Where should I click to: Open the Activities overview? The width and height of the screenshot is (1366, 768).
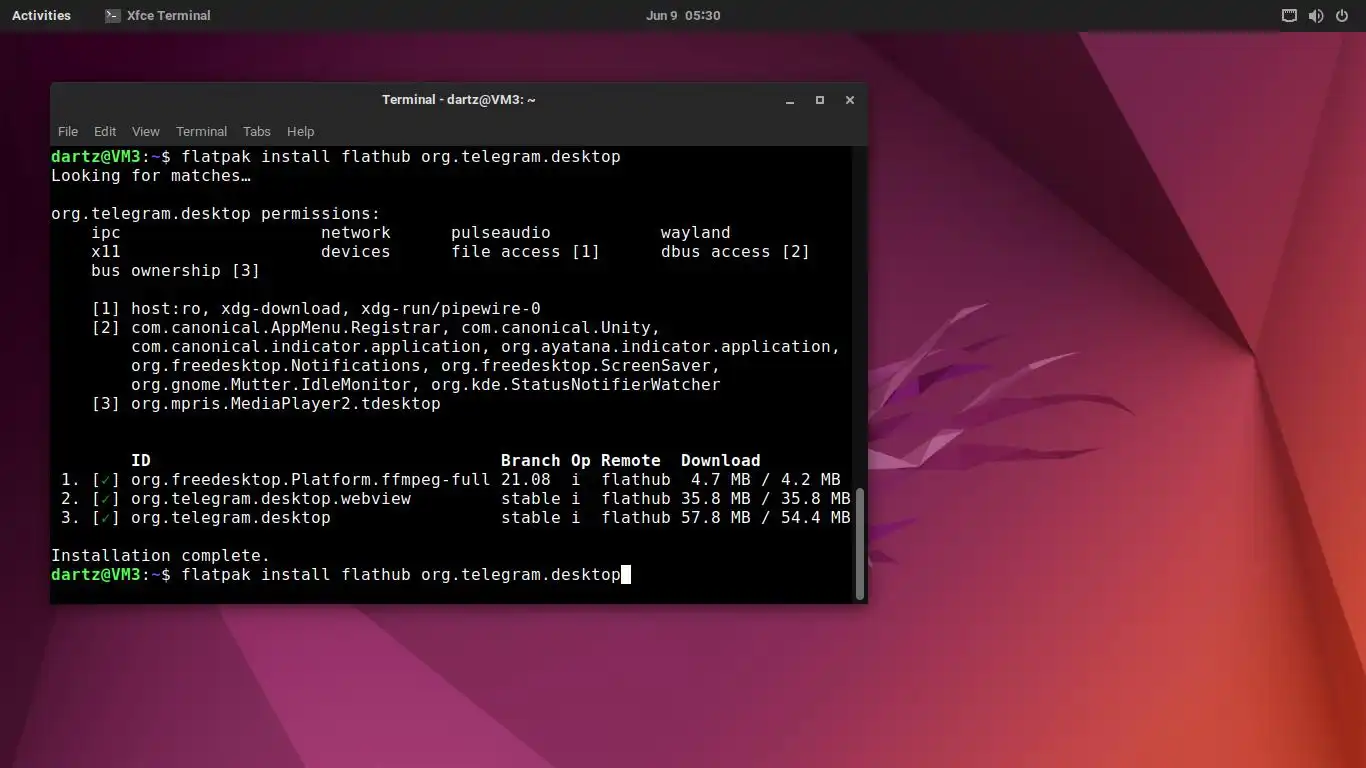click(x=41, y=15)
